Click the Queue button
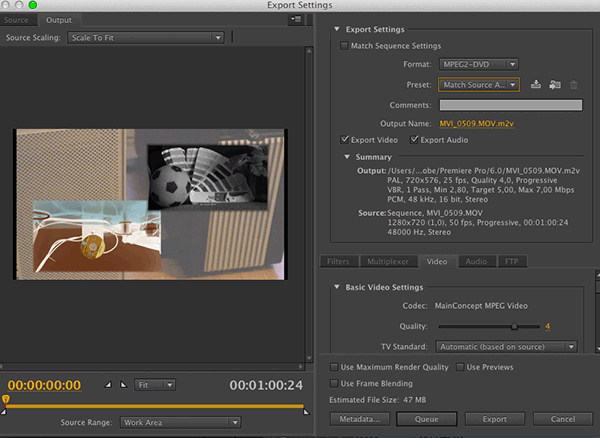 click(x=427, y=419)
